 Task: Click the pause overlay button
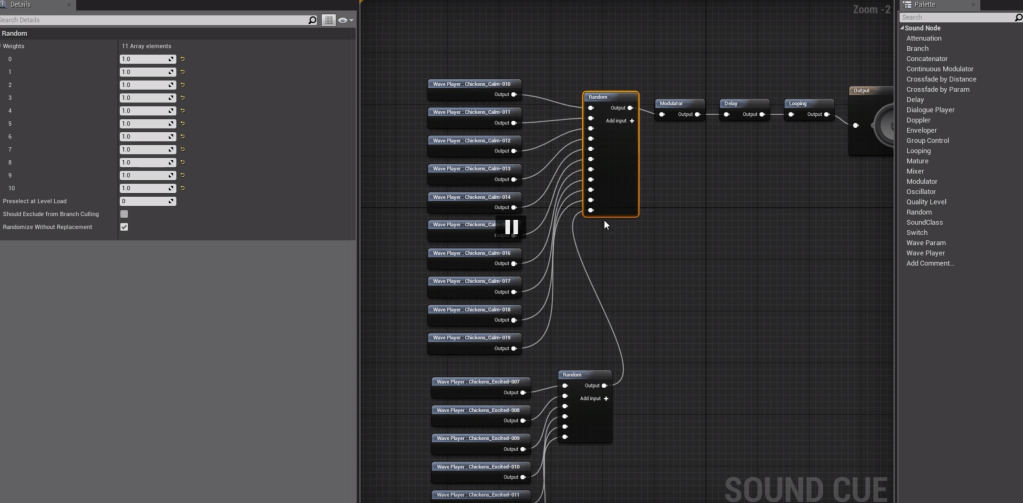[511, 227]
